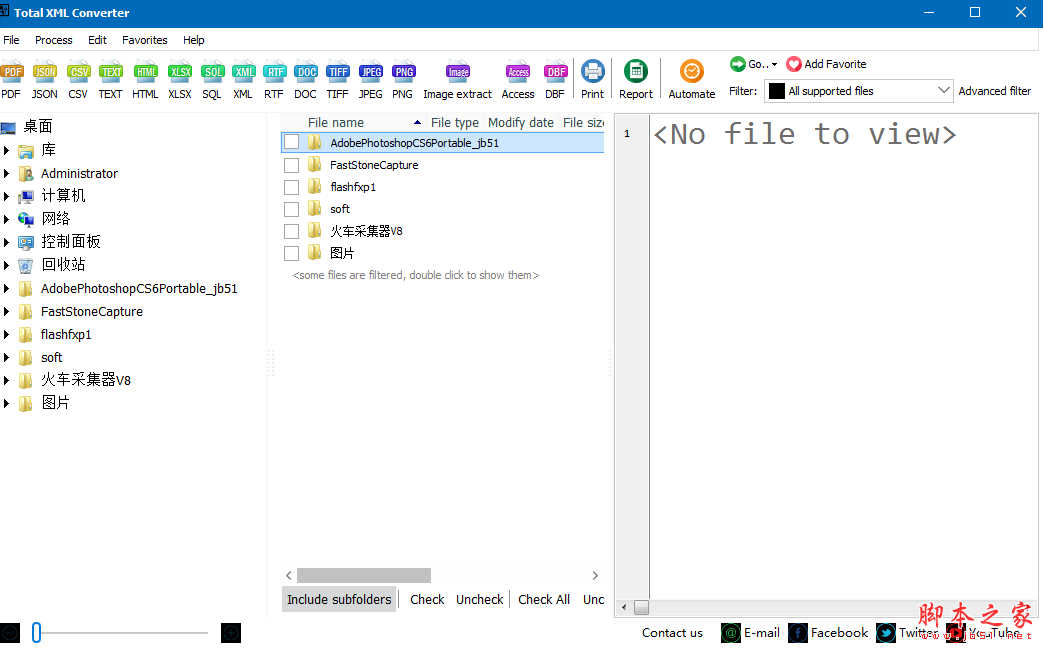Choose the DBF conversion icon
Screen dimensions: 1044x648
[555, 72]
